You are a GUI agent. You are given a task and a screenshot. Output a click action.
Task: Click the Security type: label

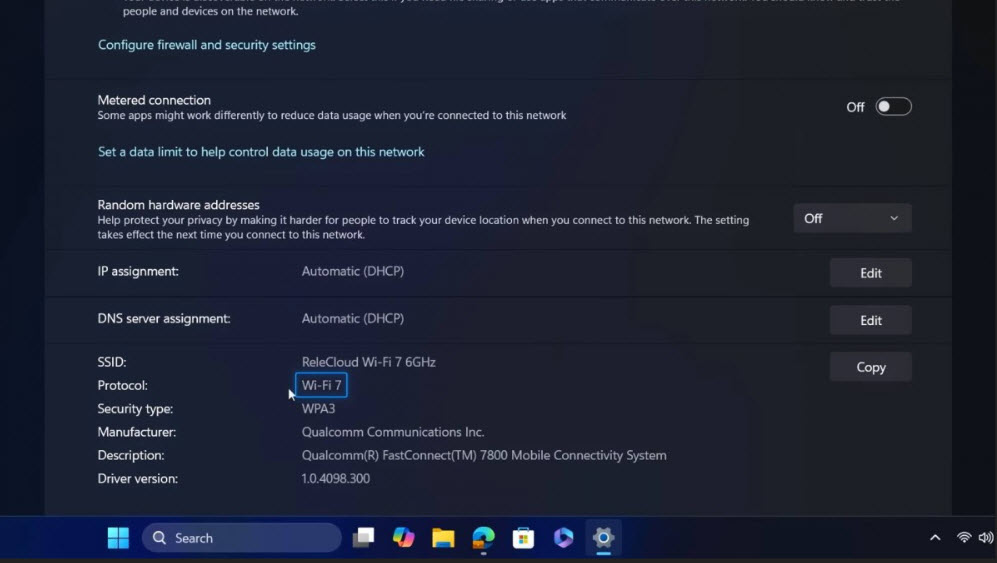point(135,408)
